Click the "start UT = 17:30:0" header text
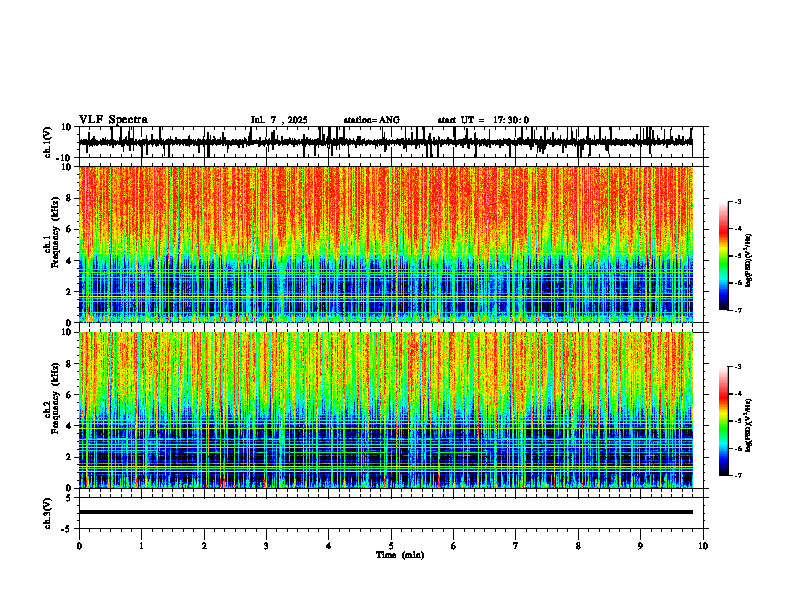 (483, 120)
